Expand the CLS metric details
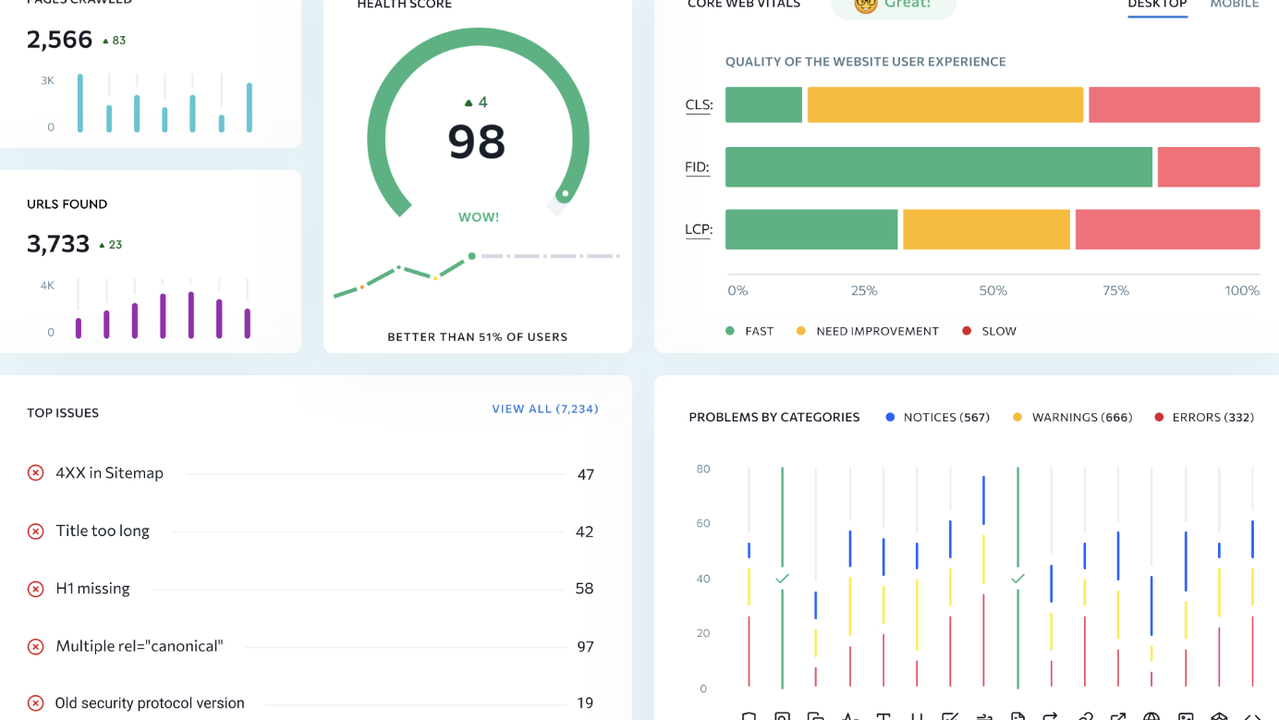 pos(698,105)
